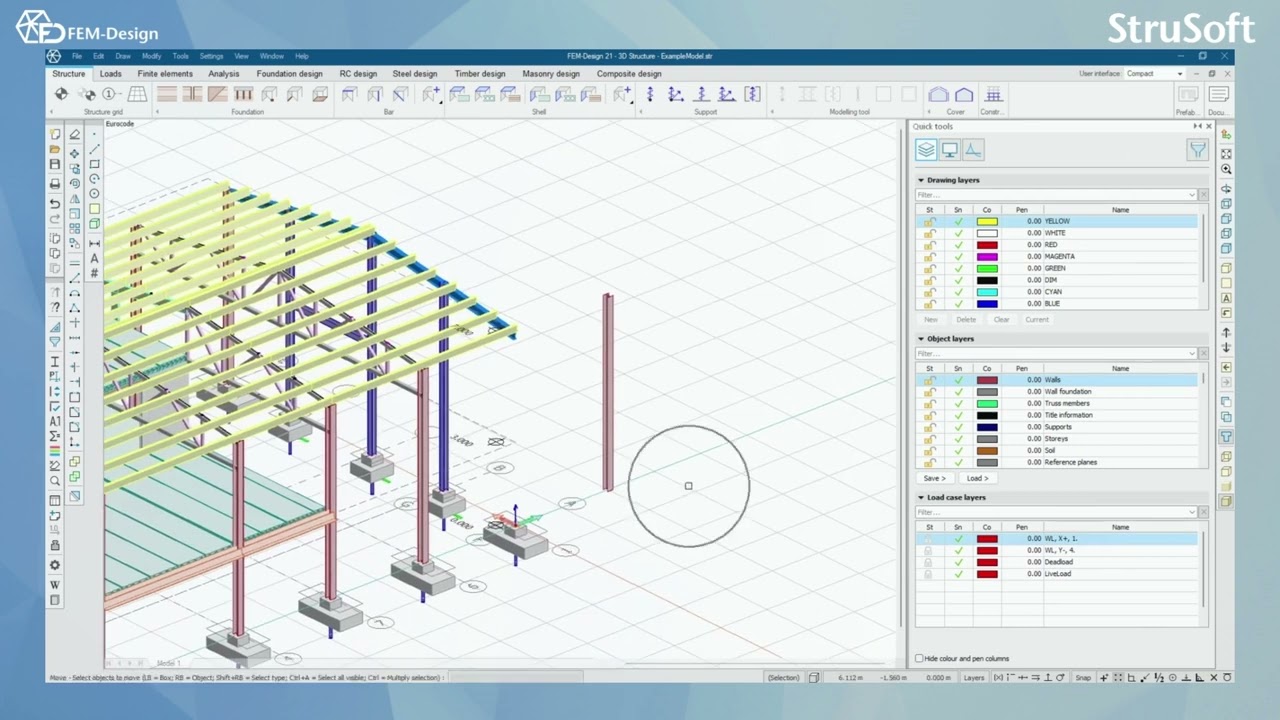Click the W icon in left toolbar
1280x720 pixels.
click(x=55, y=585)
